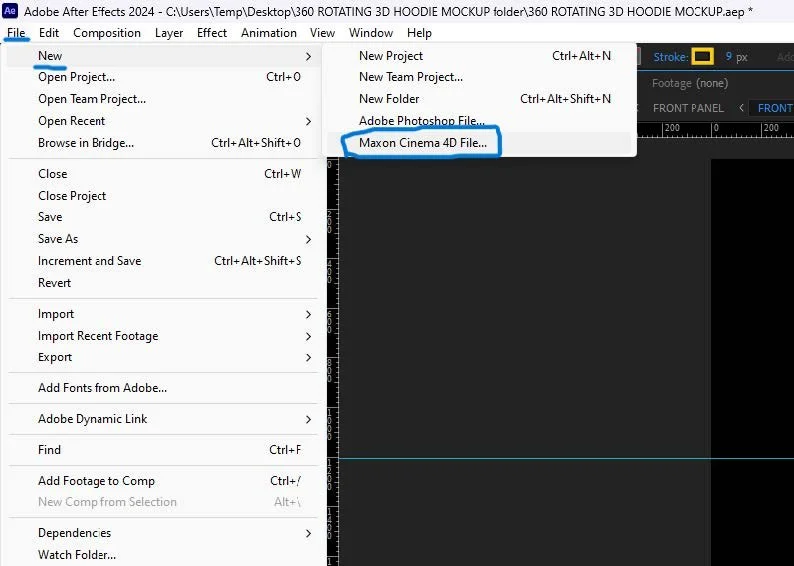The width and height of the screenshot is (794, 566).
Task: Expand the Dependencies submenu
Action: [x=163, y=533]
